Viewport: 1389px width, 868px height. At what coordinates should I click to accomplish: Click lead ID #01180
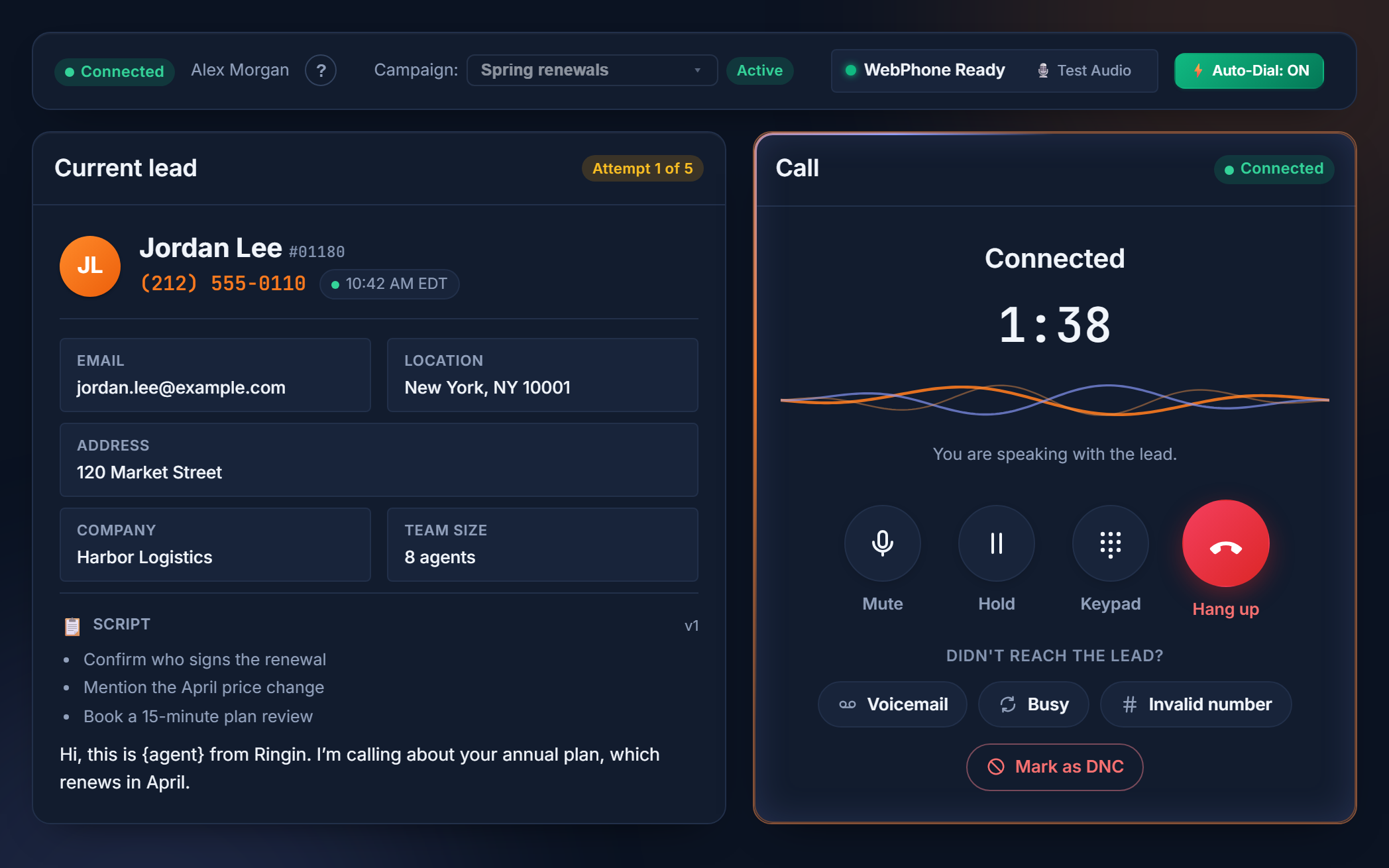317,252
